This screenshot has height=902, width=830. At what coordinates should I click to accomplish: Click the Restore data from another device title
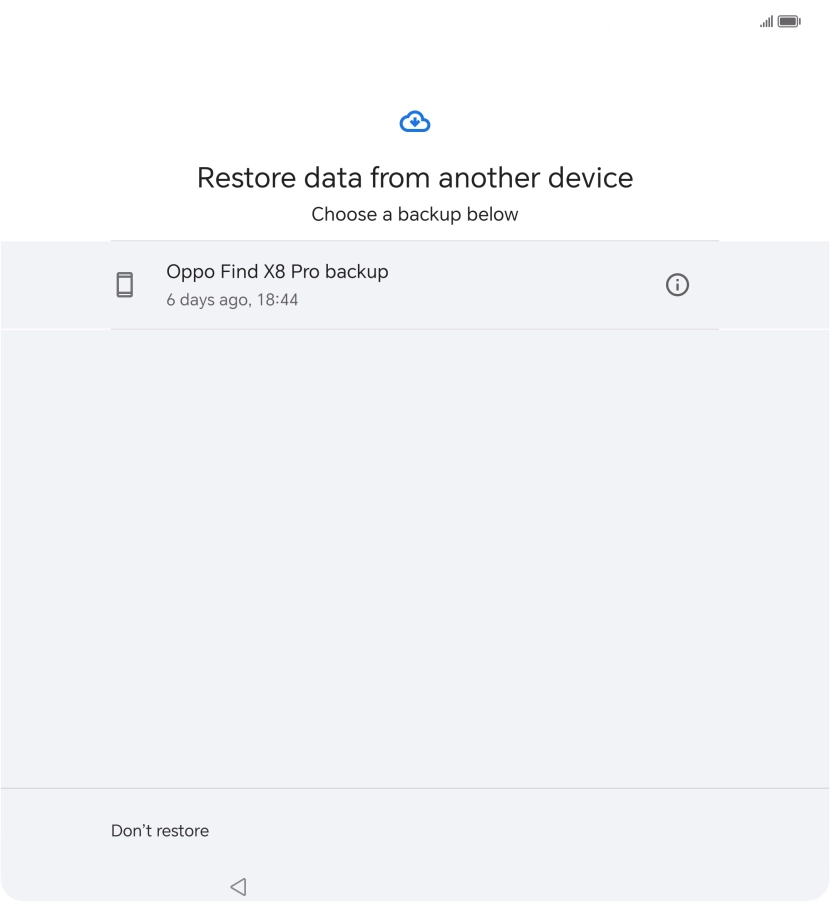[x=414, y=178]
